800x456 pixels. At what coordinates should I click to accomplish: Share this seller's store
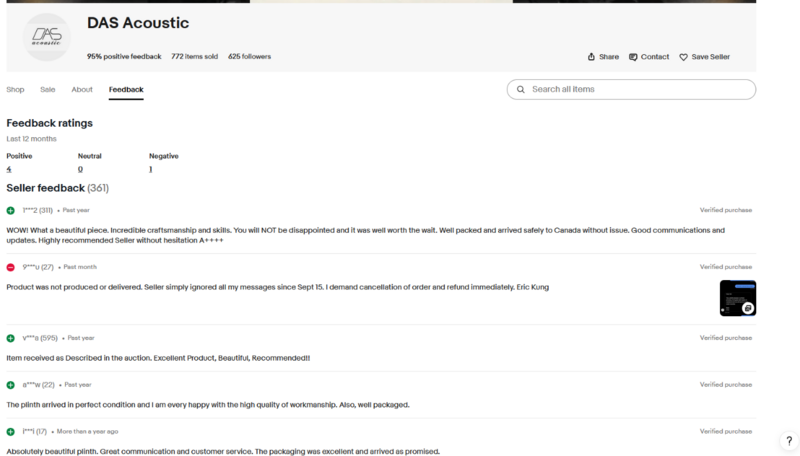(603, 57)
